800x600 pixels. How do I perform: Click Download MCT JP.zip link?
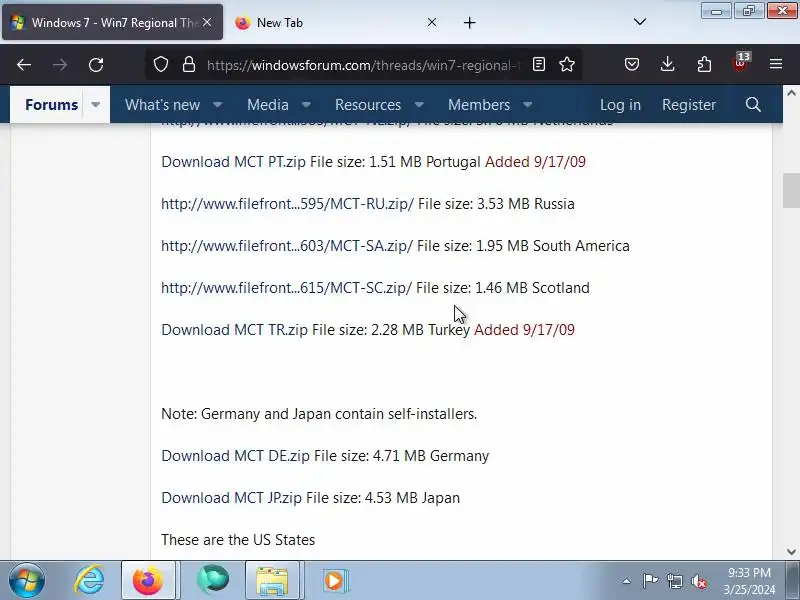[231, 497]
